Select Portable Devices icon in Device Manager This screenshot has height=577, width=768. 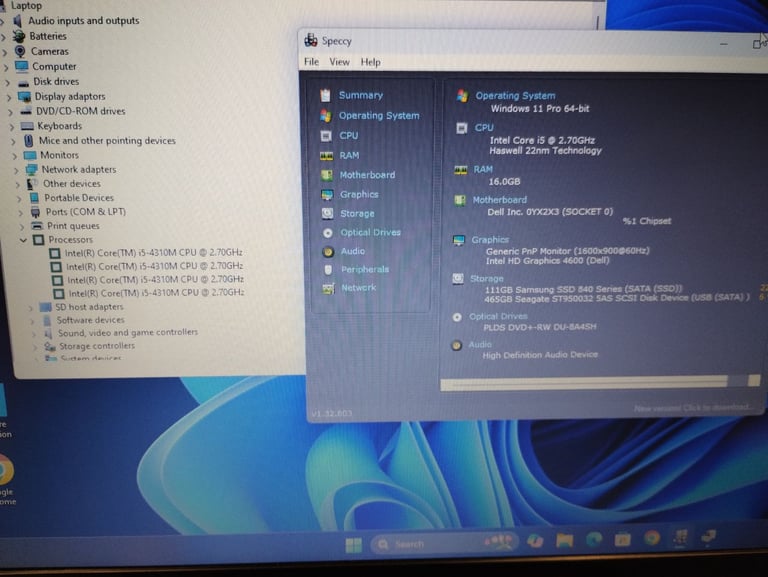coord(34,198)
